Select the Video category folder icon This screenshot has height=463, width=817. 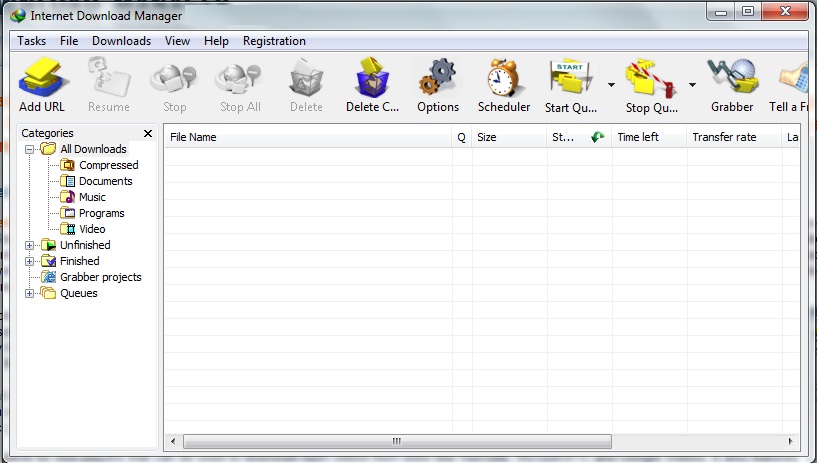tap(68, 229)
